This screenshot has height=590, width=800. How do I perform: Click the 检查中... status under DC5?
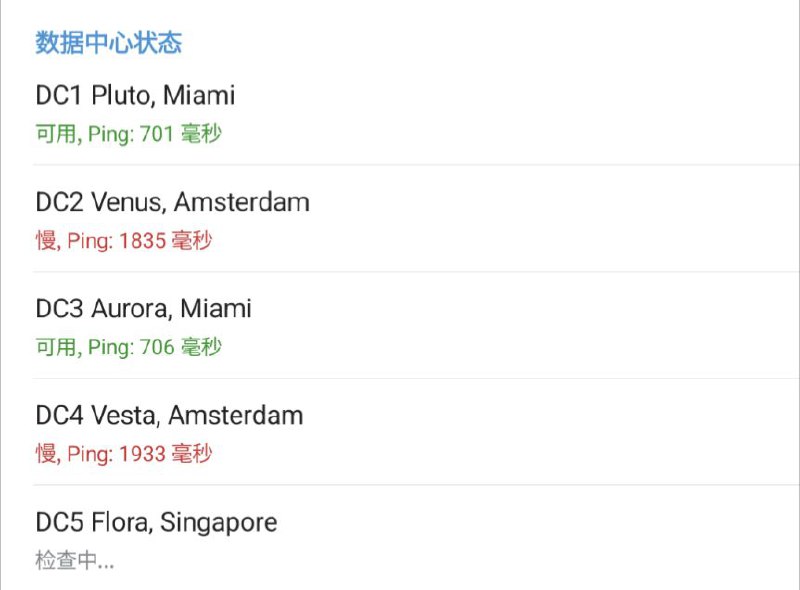coord(75,561)
